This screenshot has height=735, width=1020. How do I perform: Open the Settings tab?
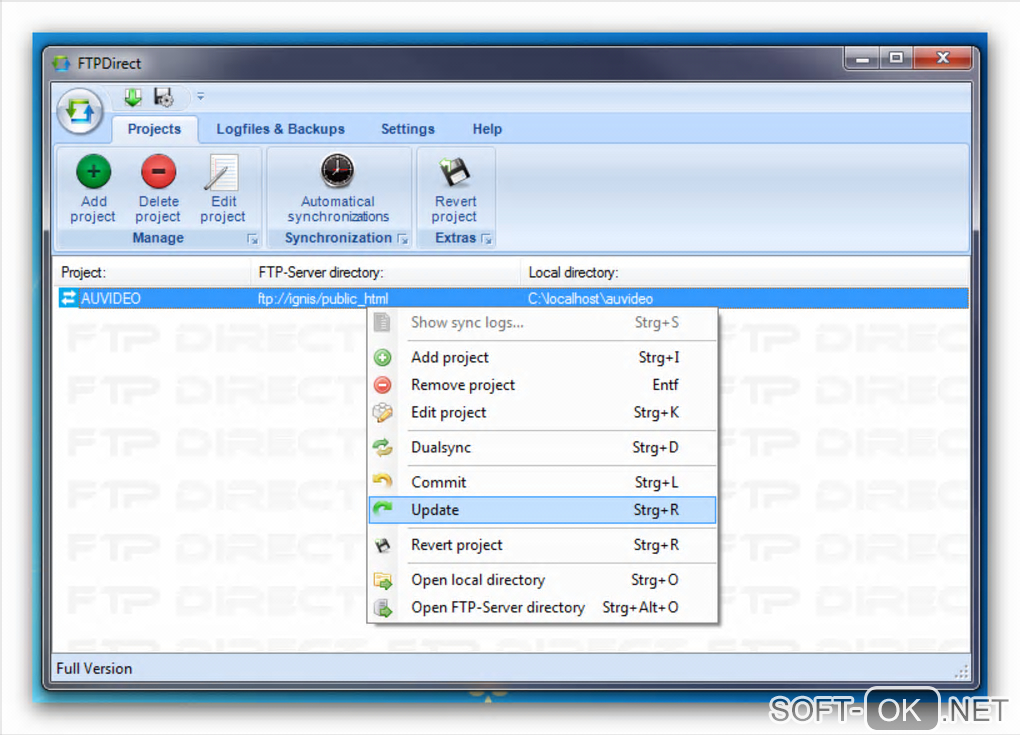408,129
